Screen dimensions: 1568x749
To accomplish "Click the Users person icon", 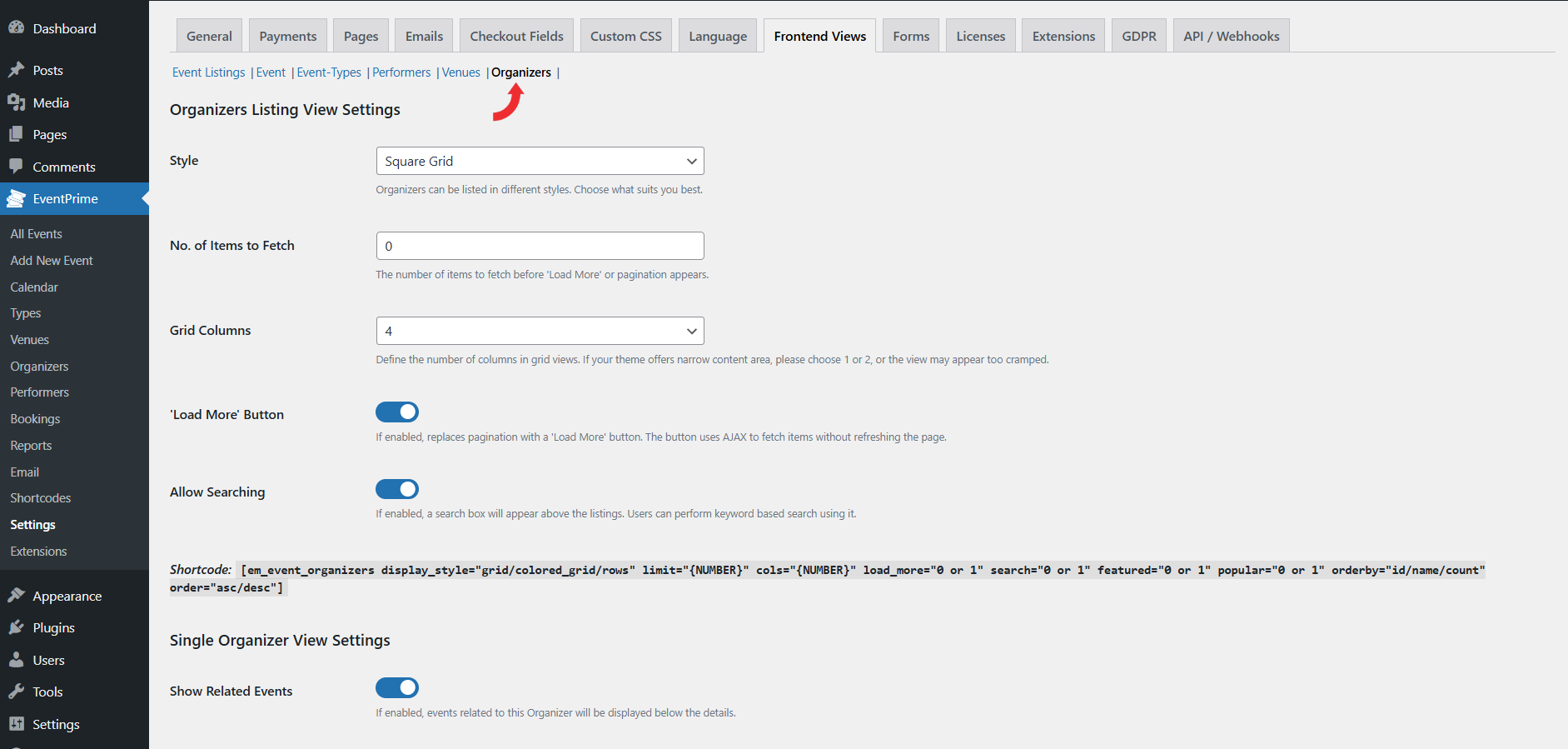I will point(16,660).
